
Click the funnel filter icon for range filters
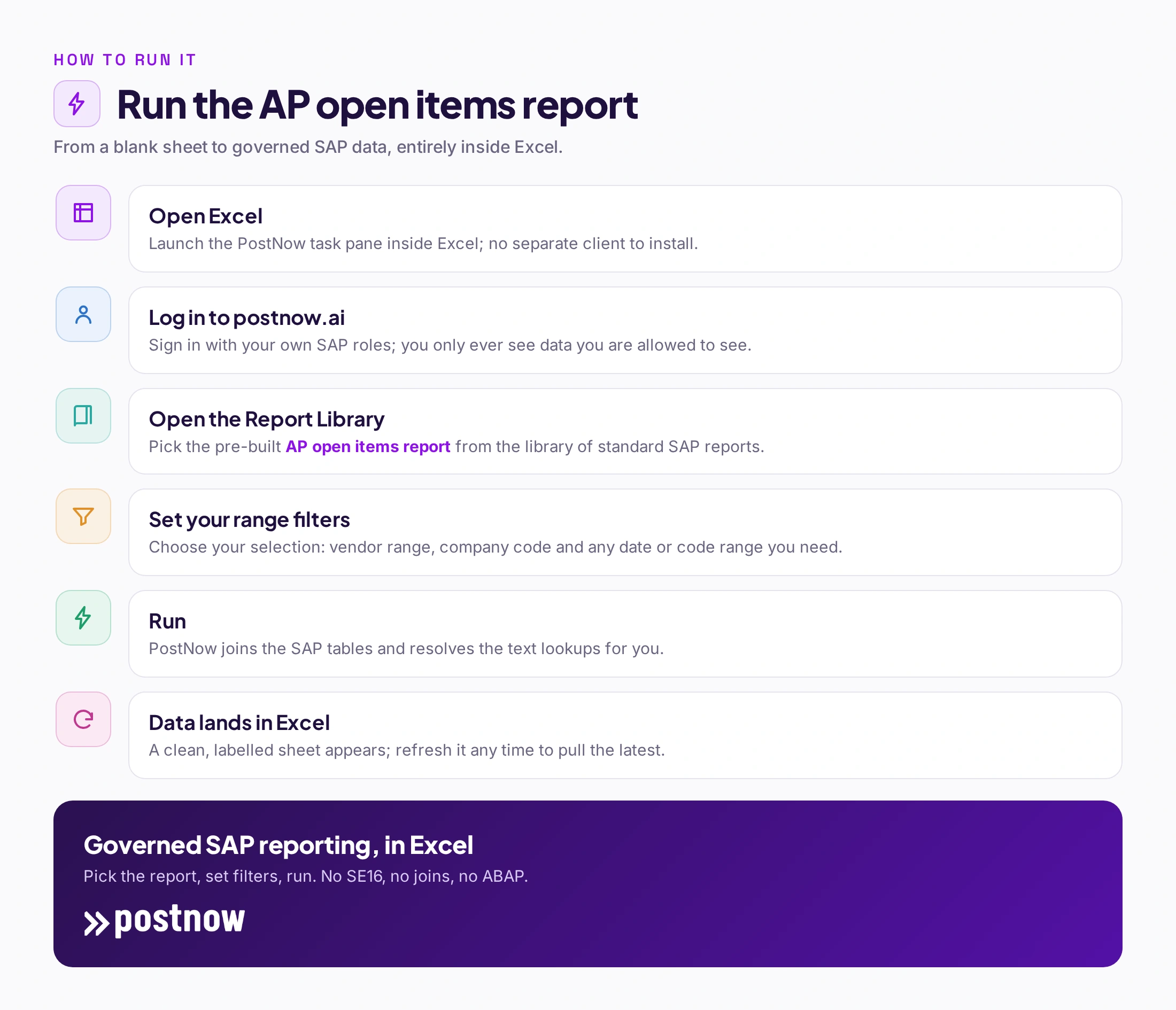[83, 516]
